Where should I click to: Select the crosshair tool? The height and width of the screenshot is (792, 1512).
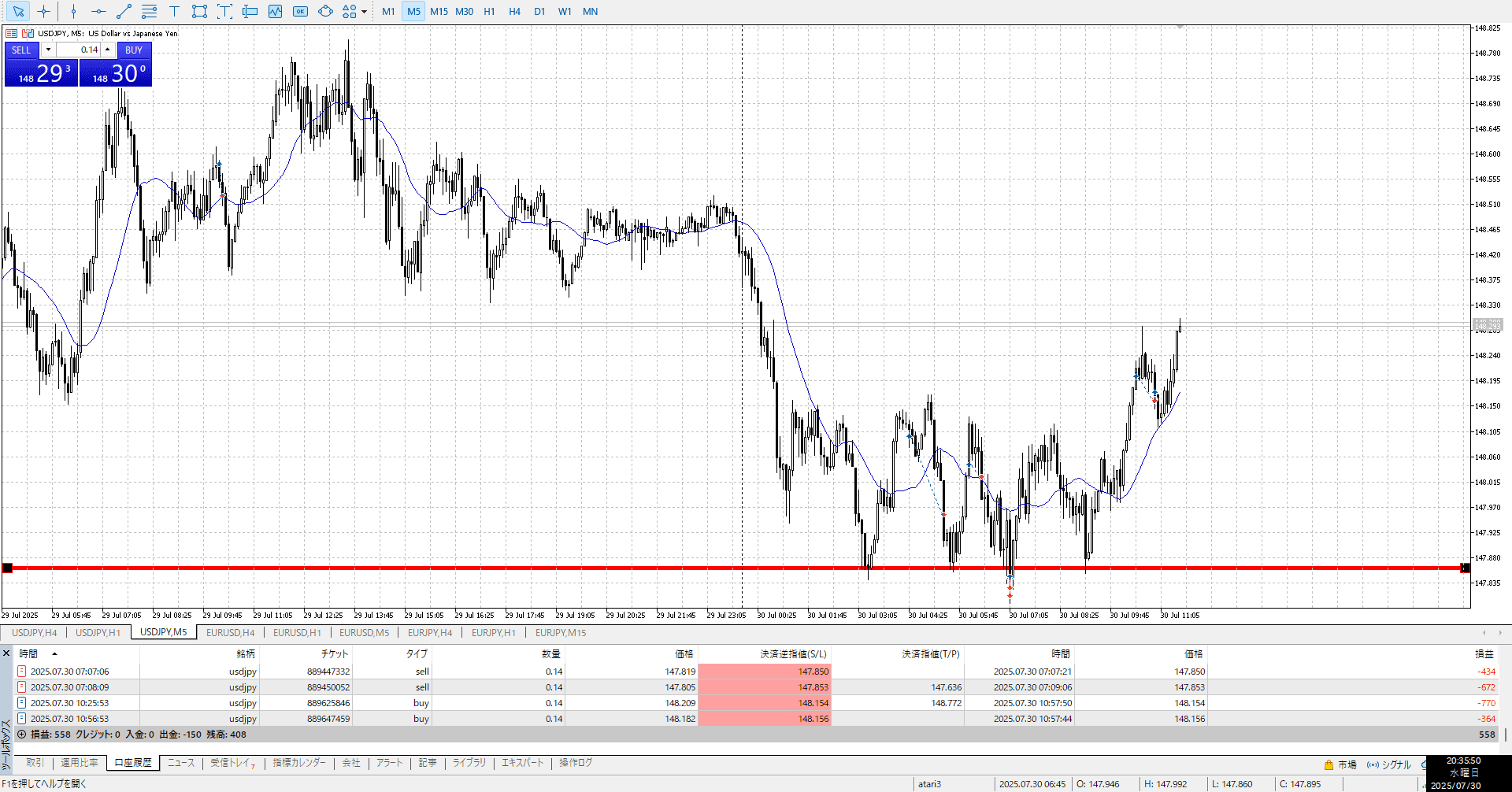44,12
